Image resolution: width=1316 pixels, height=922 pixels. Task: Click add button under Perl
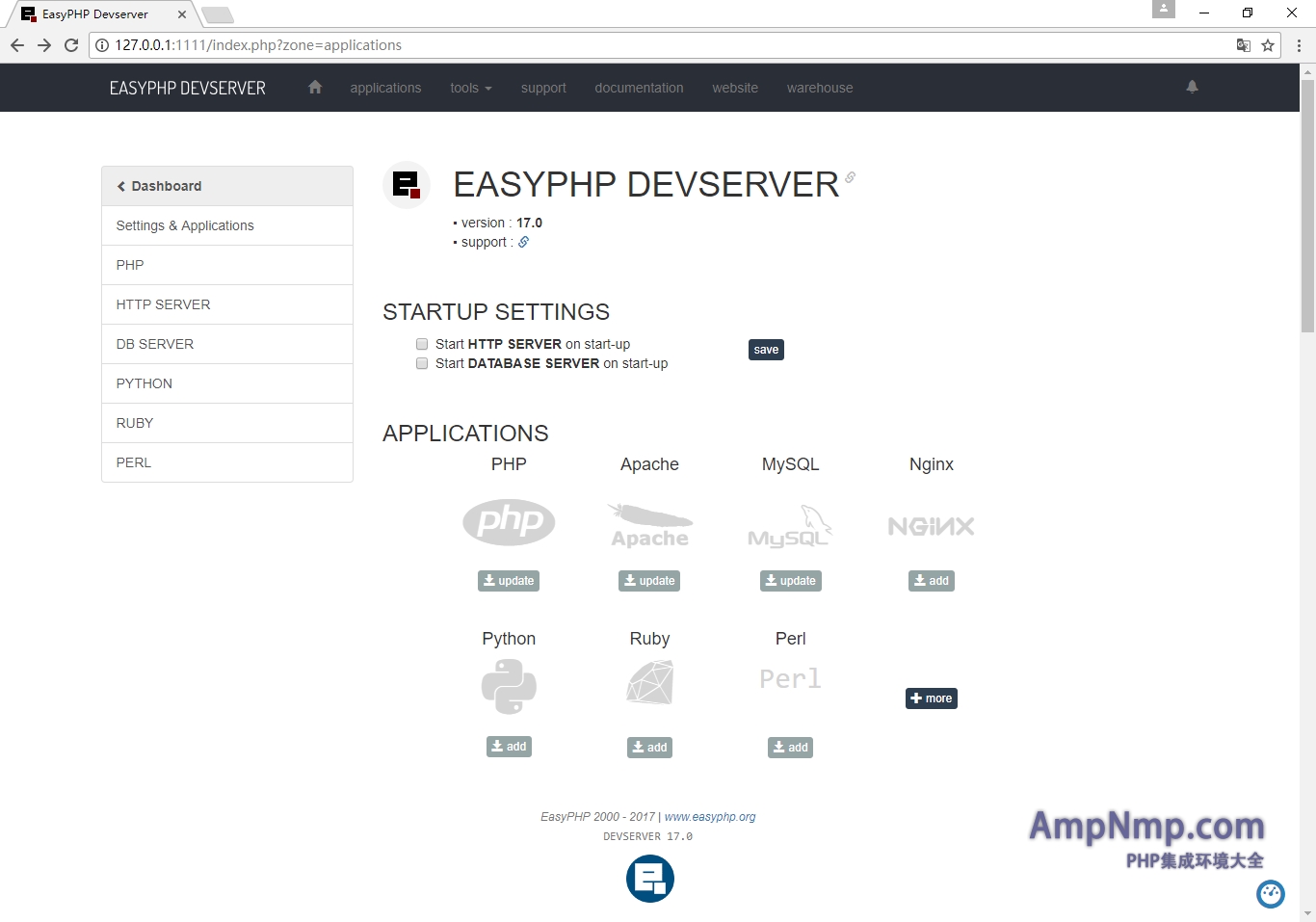point(790,748)
